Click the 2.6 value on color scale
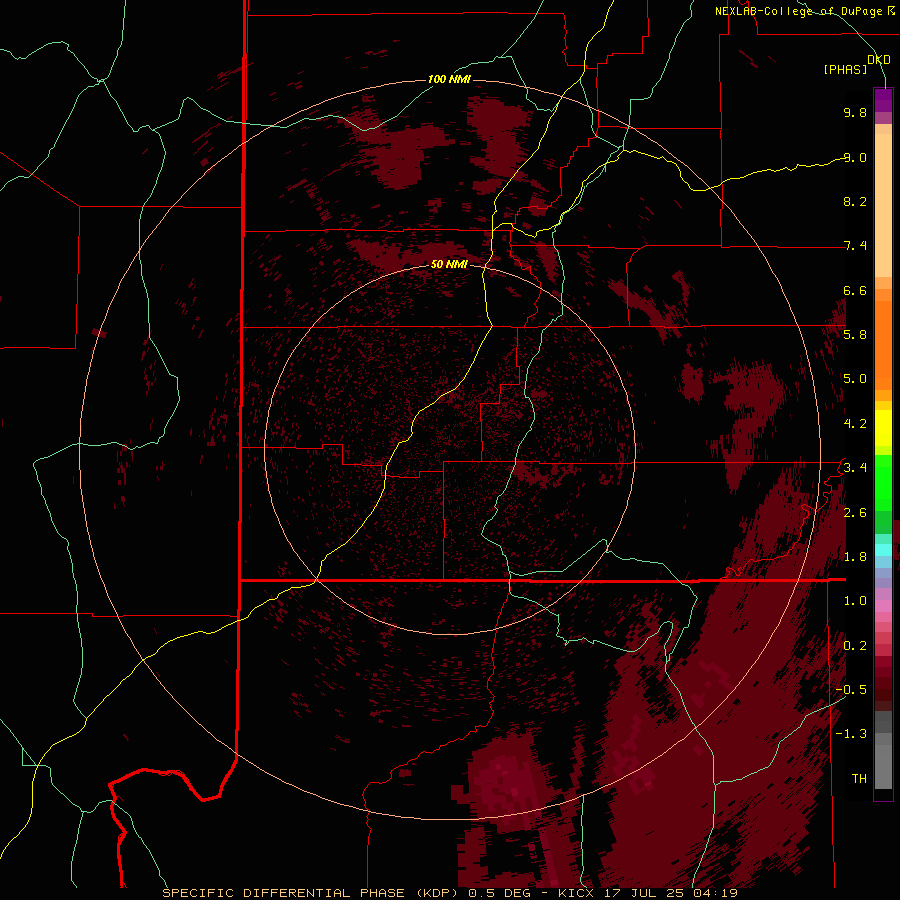This screenshot has height=900, width=900. click(855, 513)
